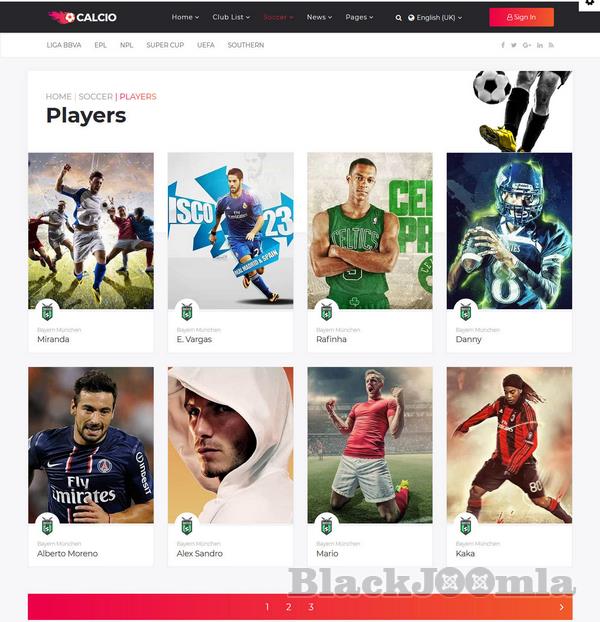600x622 pixels.
Task: Expand the Home dropdown menu
Action: (x=185, y=17)
